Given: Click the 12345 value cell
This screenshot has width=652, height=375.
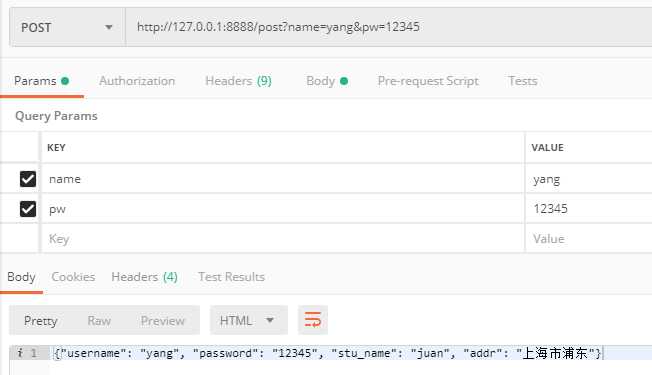Looking at the screenshot, I should coord(589,209).
